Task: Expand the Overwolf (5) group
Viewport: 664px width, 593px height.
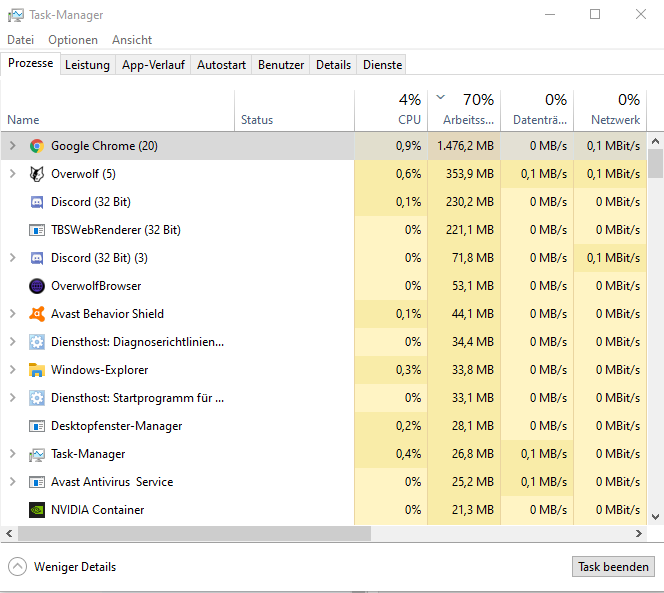Action: (x=13, y=174)
